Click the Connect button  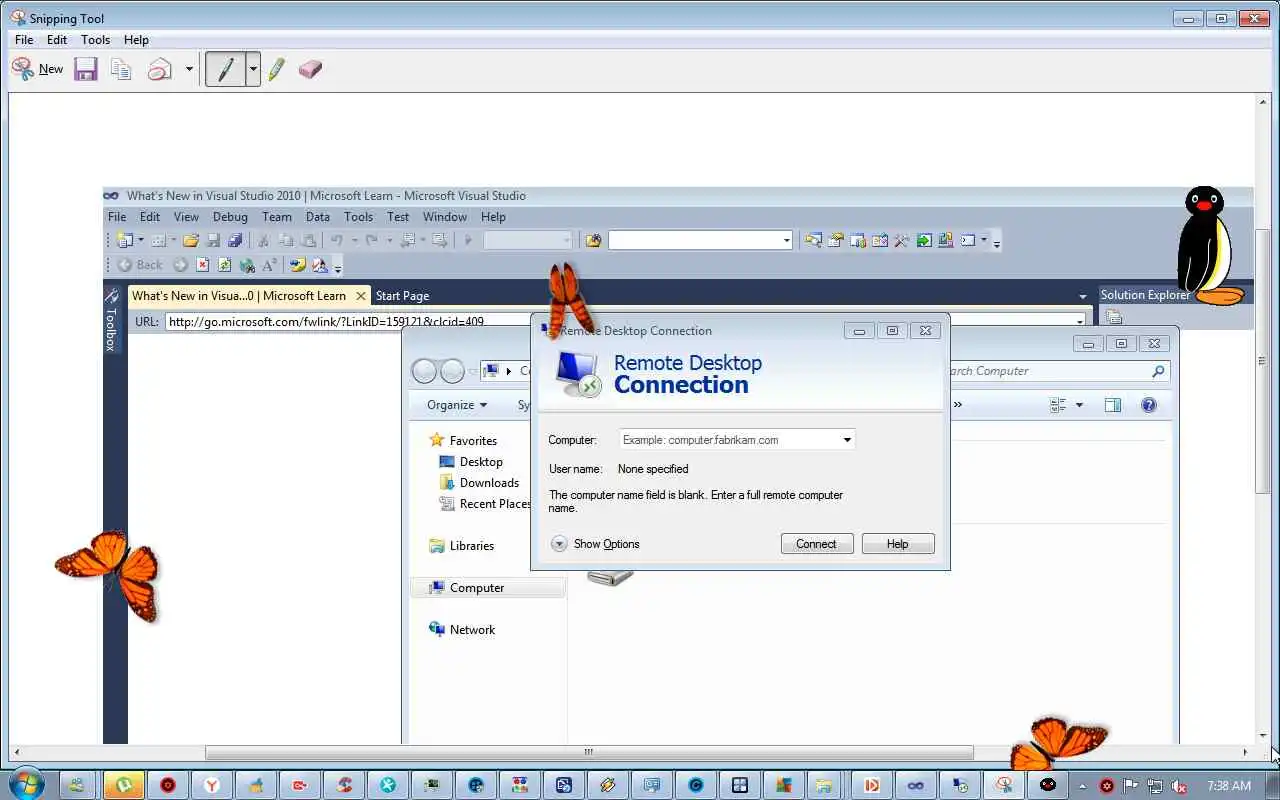816,544
